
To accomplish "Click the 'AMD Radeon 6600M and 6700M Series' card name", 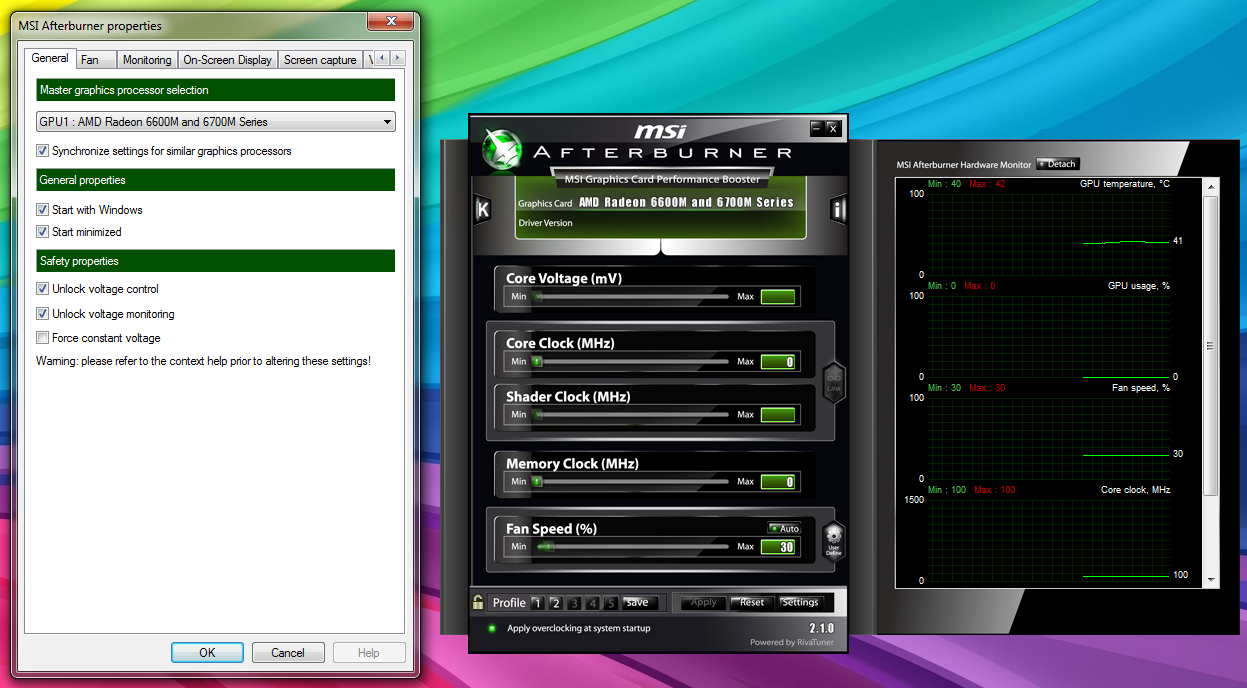I will click(x=686, y=202).
